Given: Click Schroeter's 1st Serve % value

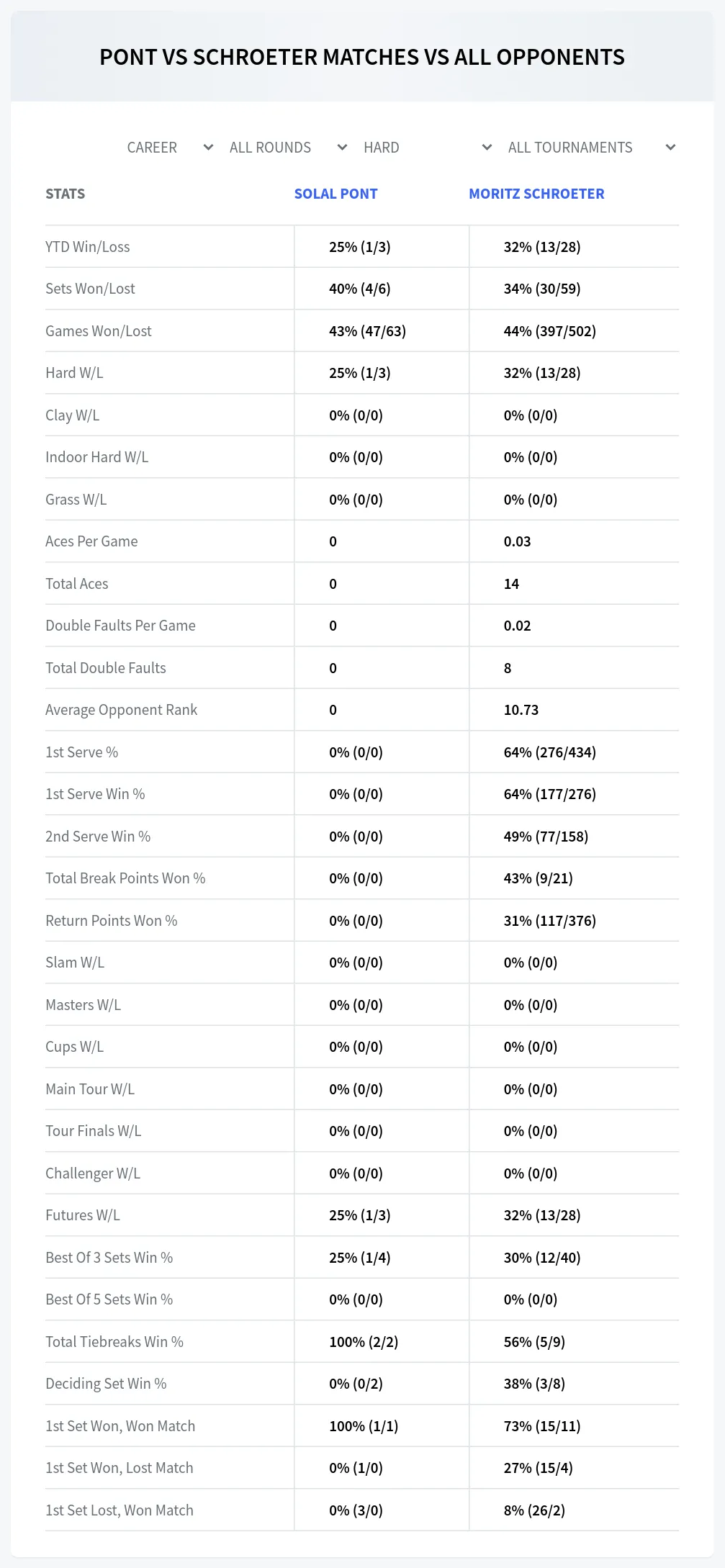Looking at the screenshot, I should pos(550,752).
